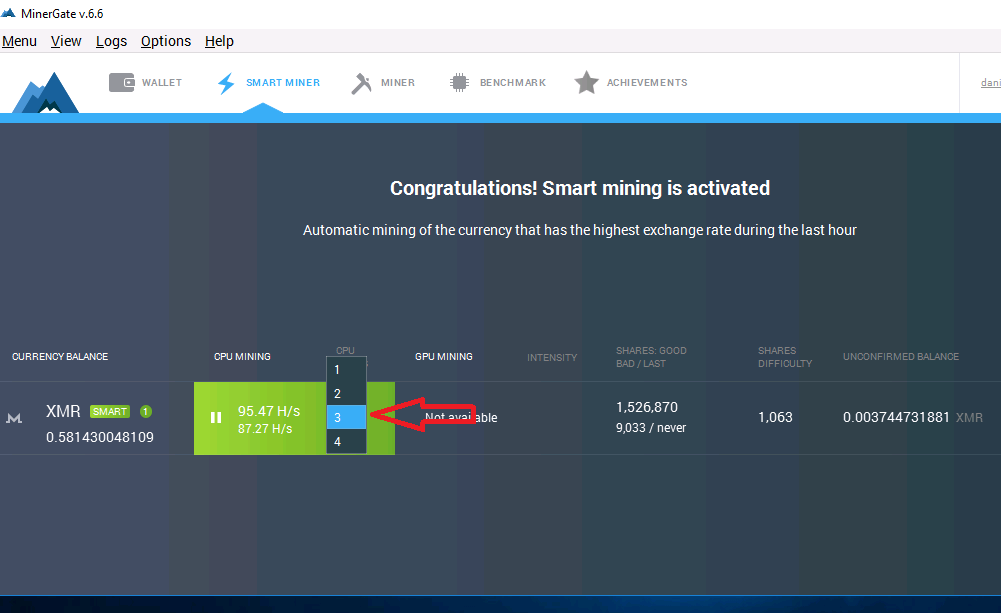Click the GPU Mining column header

(x=444, y=356)
